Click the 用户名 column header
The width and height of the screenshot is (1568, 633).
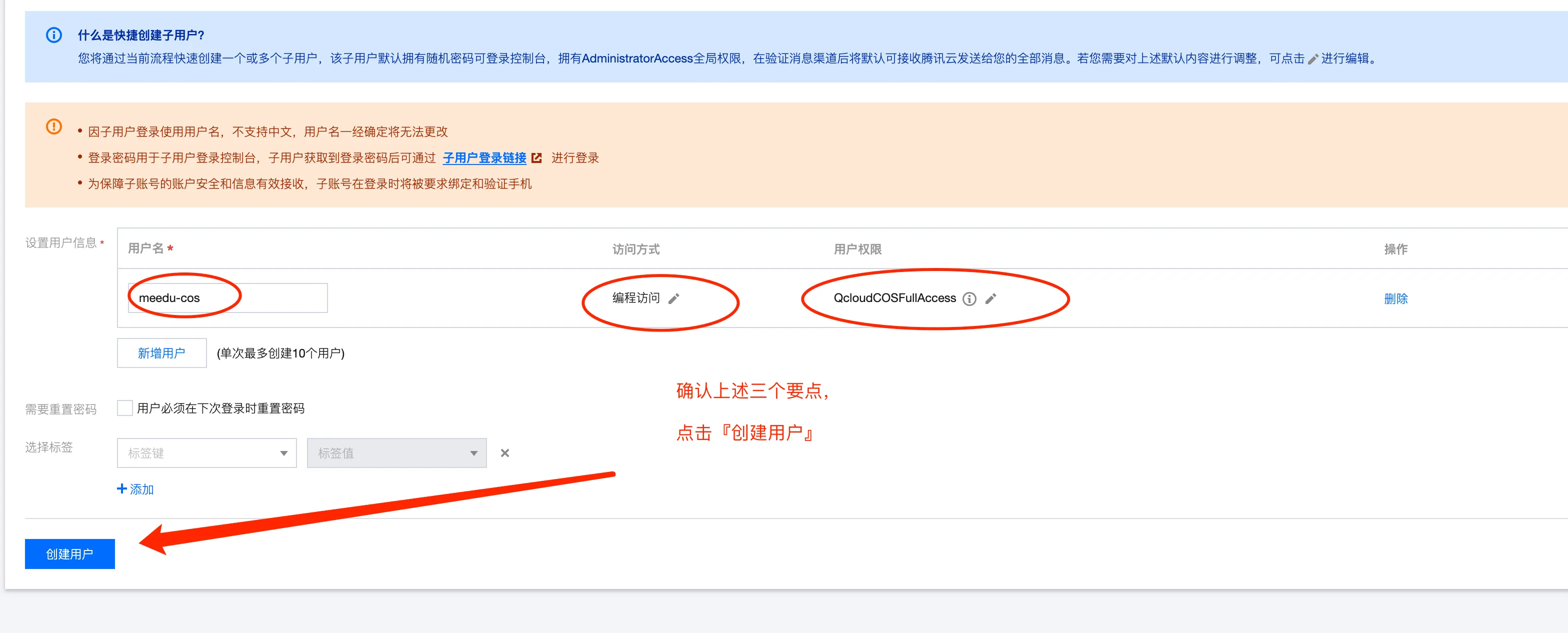coord(146,248)
